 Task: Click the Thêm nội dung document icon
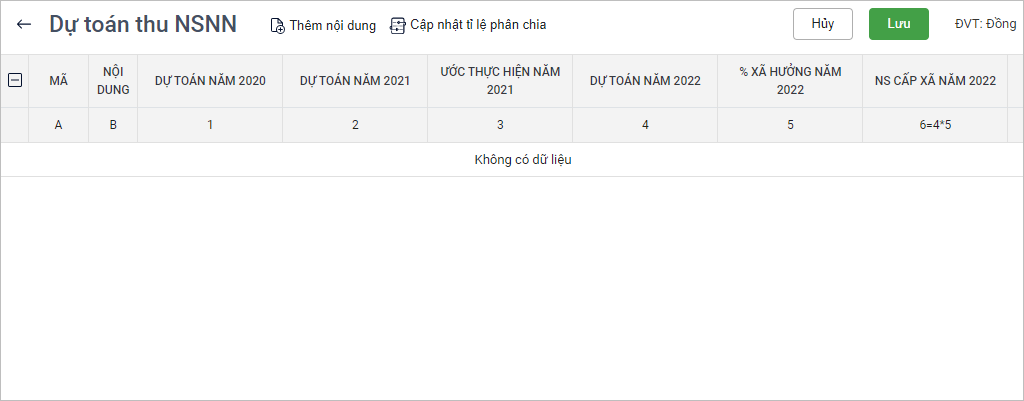(x=277, y=26)
